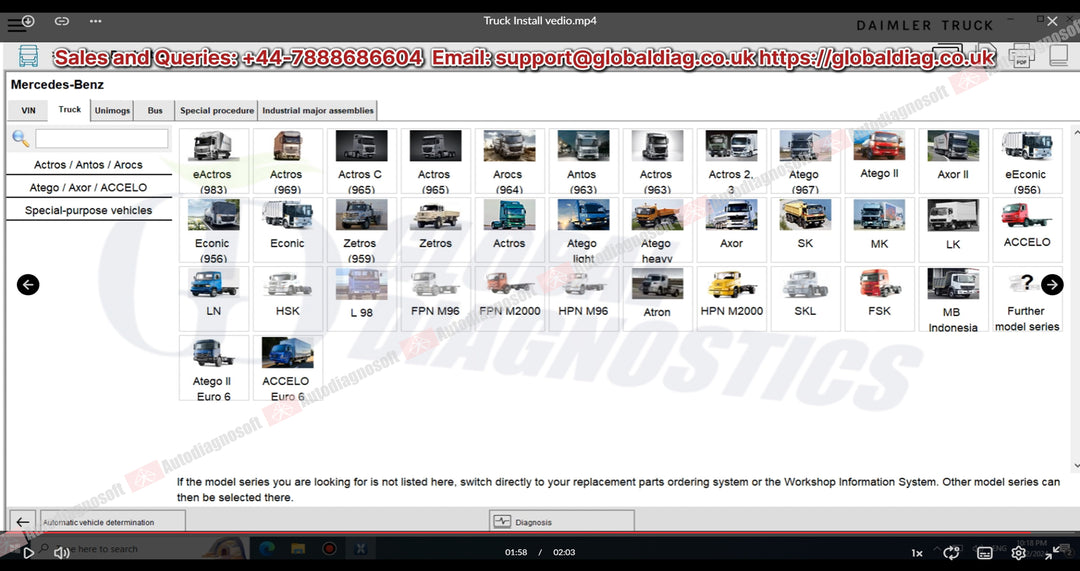The width and height of the screenshot is (1080, 571).
Task: Choose the L 98 tile
Action: [x=361, y=298]
